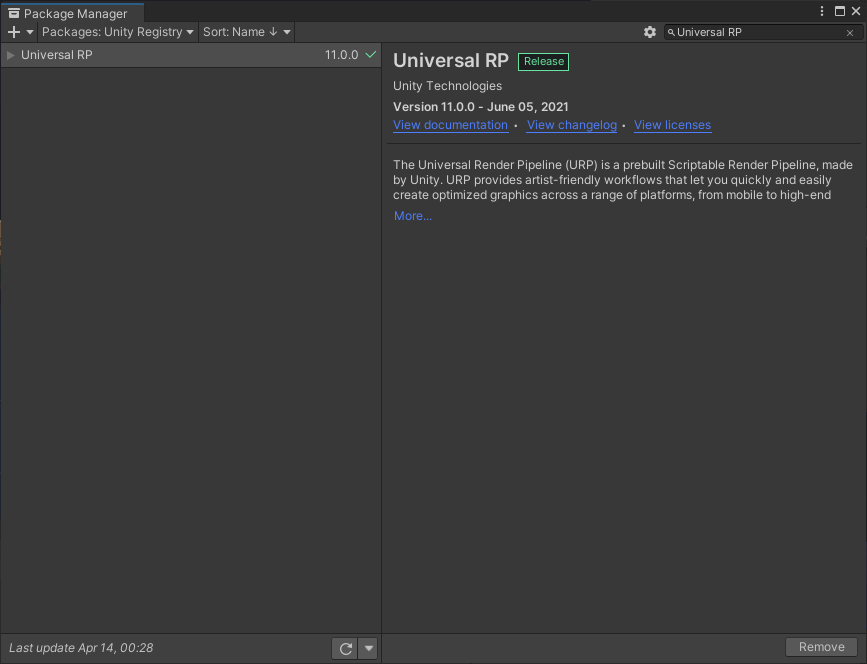This screenshot has height=664, width=867.
Task: Close the Package Manager window
Action: (856, 11)
